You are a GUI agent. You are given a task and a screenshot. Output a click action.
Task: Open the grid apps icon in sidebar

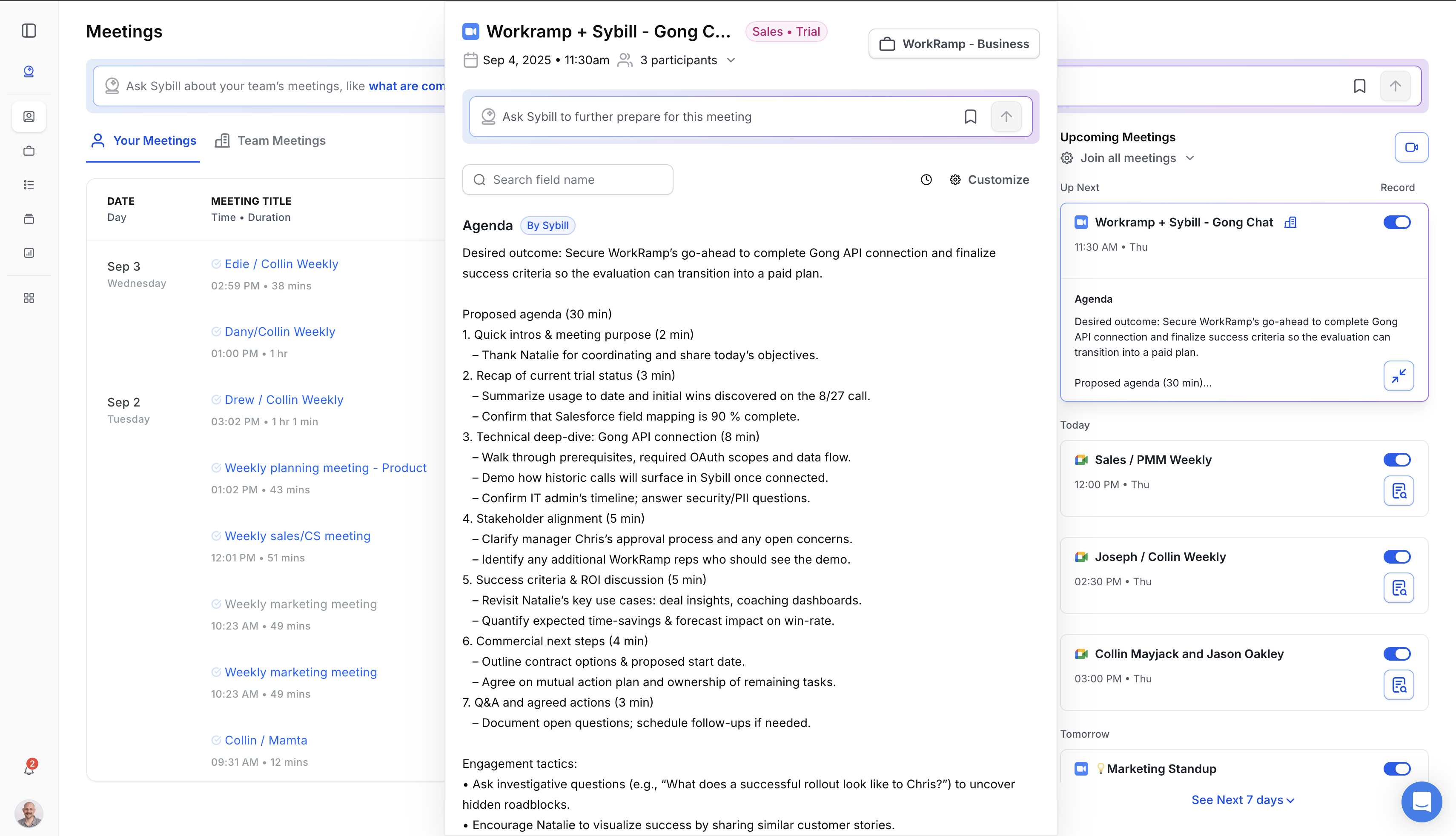coord(29,298)
